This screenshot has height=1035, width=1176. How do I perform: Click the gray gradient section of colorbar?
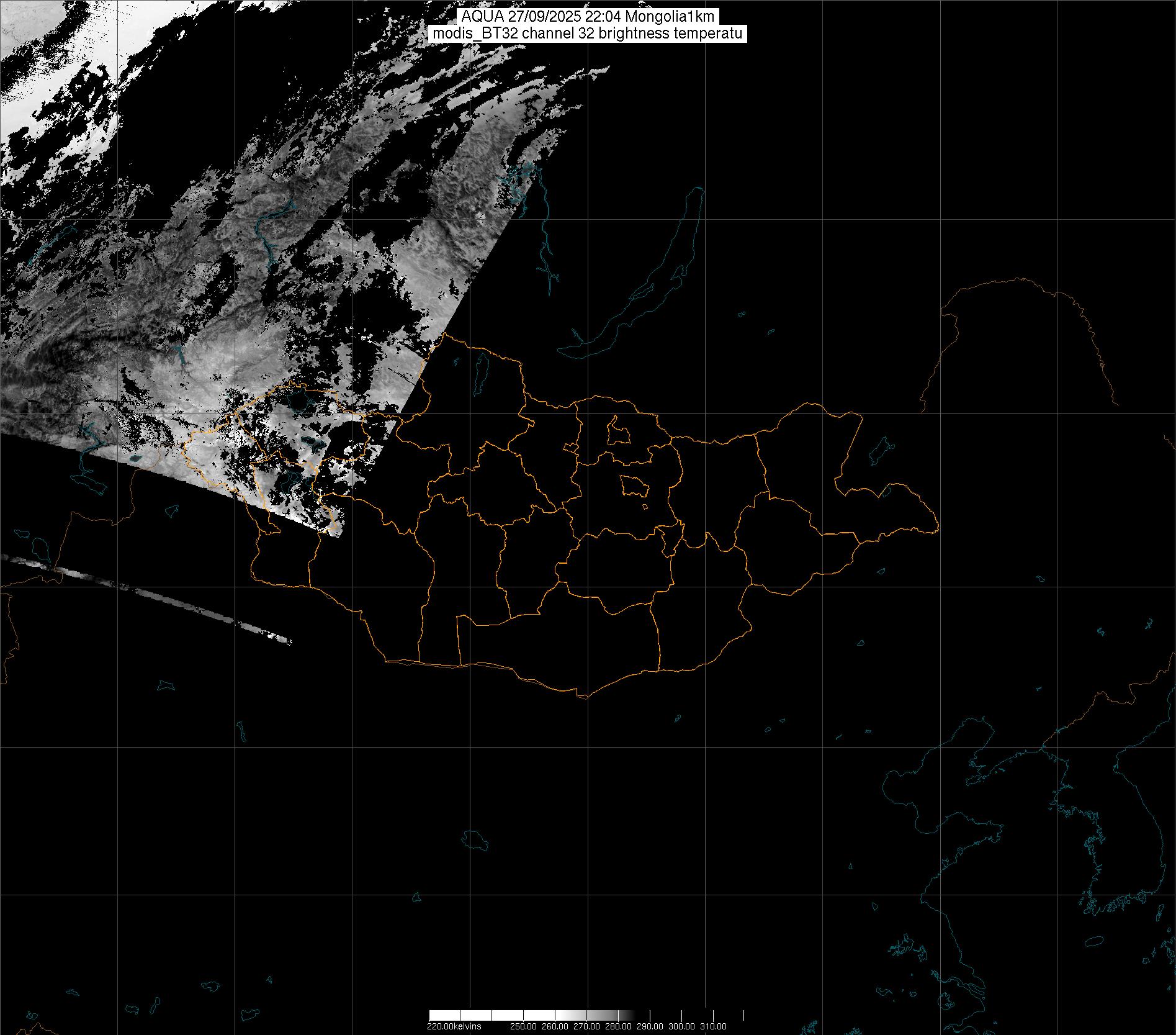pos(596,1015)
